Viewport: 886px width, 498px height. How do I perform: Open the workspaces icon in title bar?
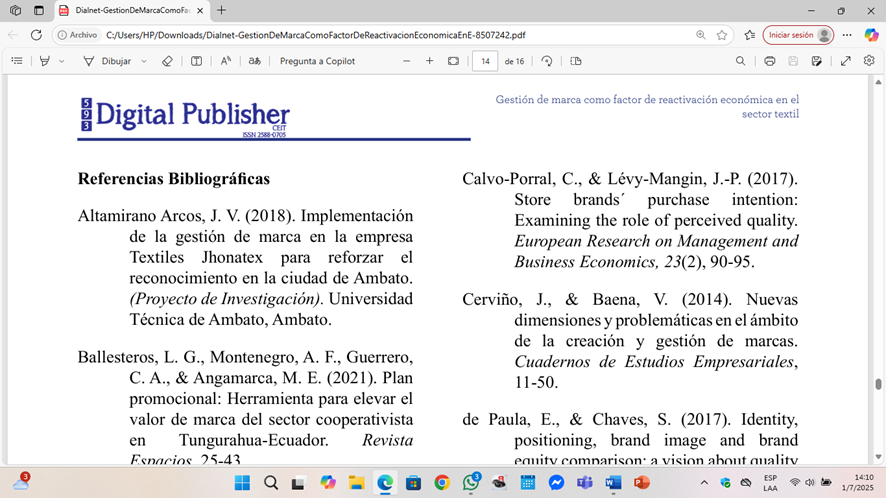[15, 10]
